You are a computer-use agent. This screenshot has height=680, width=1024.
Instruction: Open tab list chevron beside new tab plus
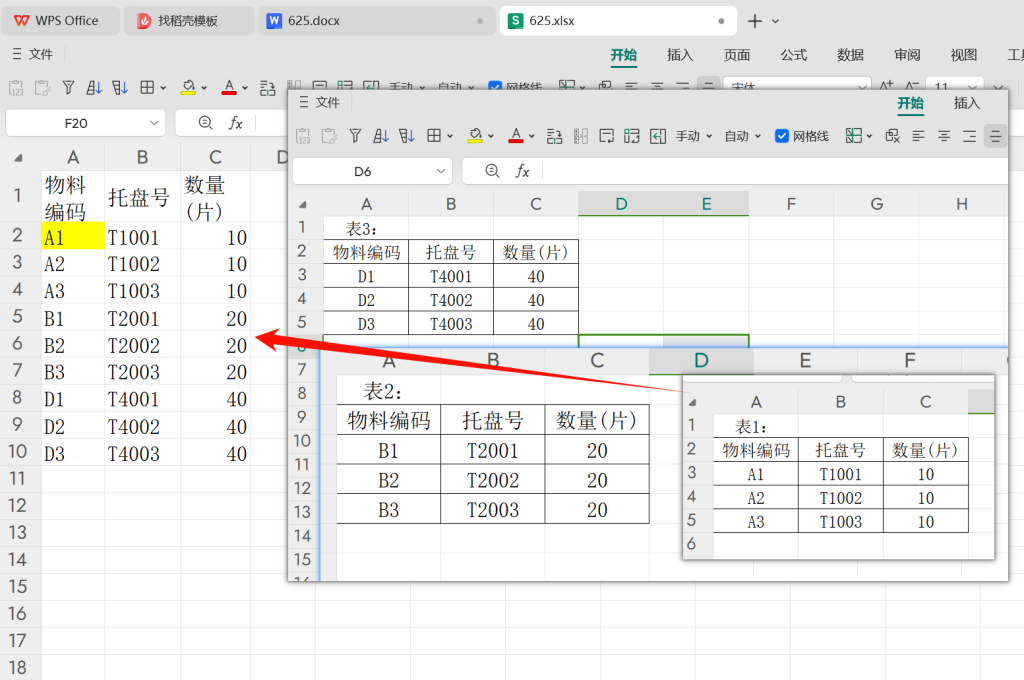click(775, 21)
